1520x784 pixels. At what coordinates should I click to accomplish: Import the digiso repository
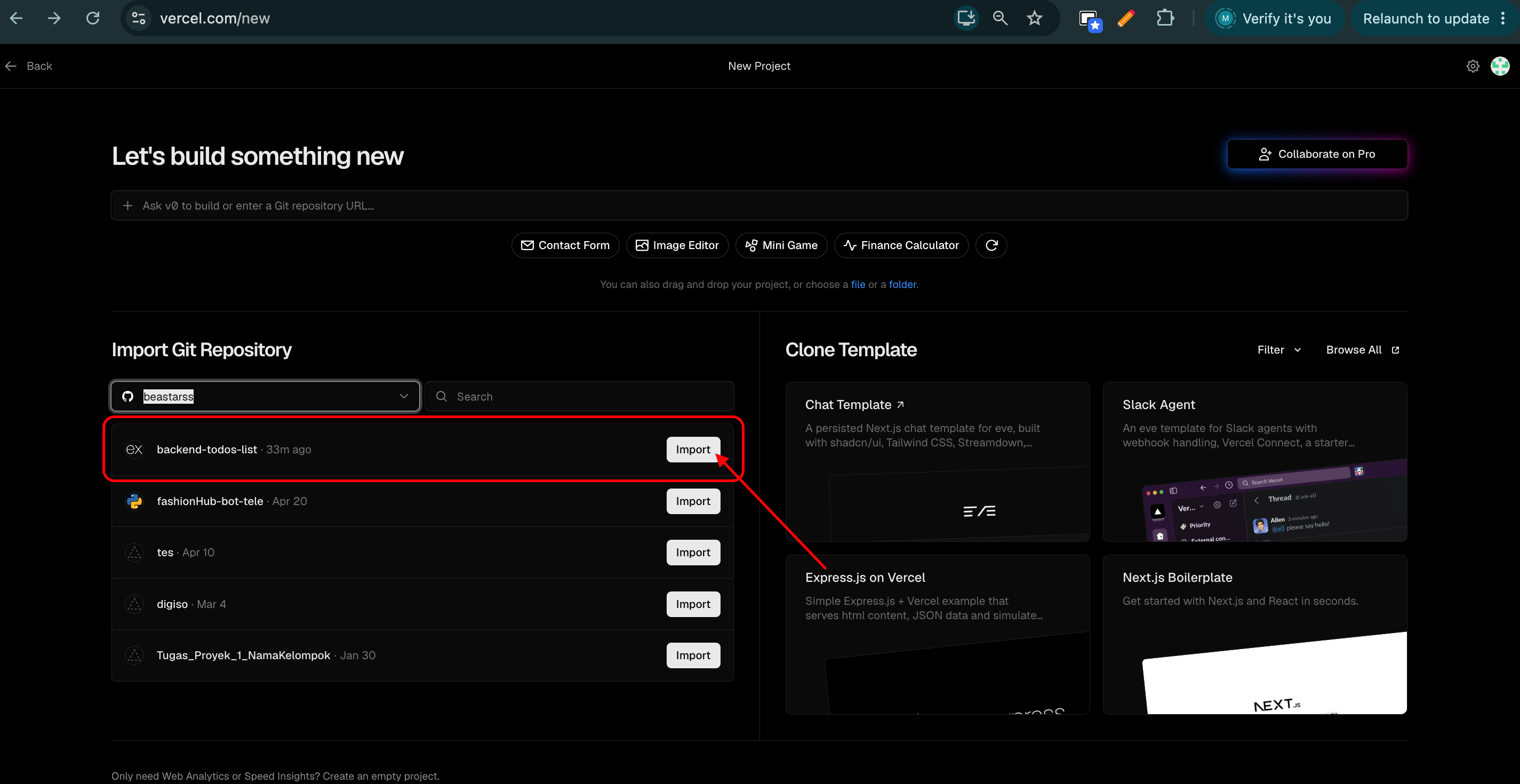point(693,604)
